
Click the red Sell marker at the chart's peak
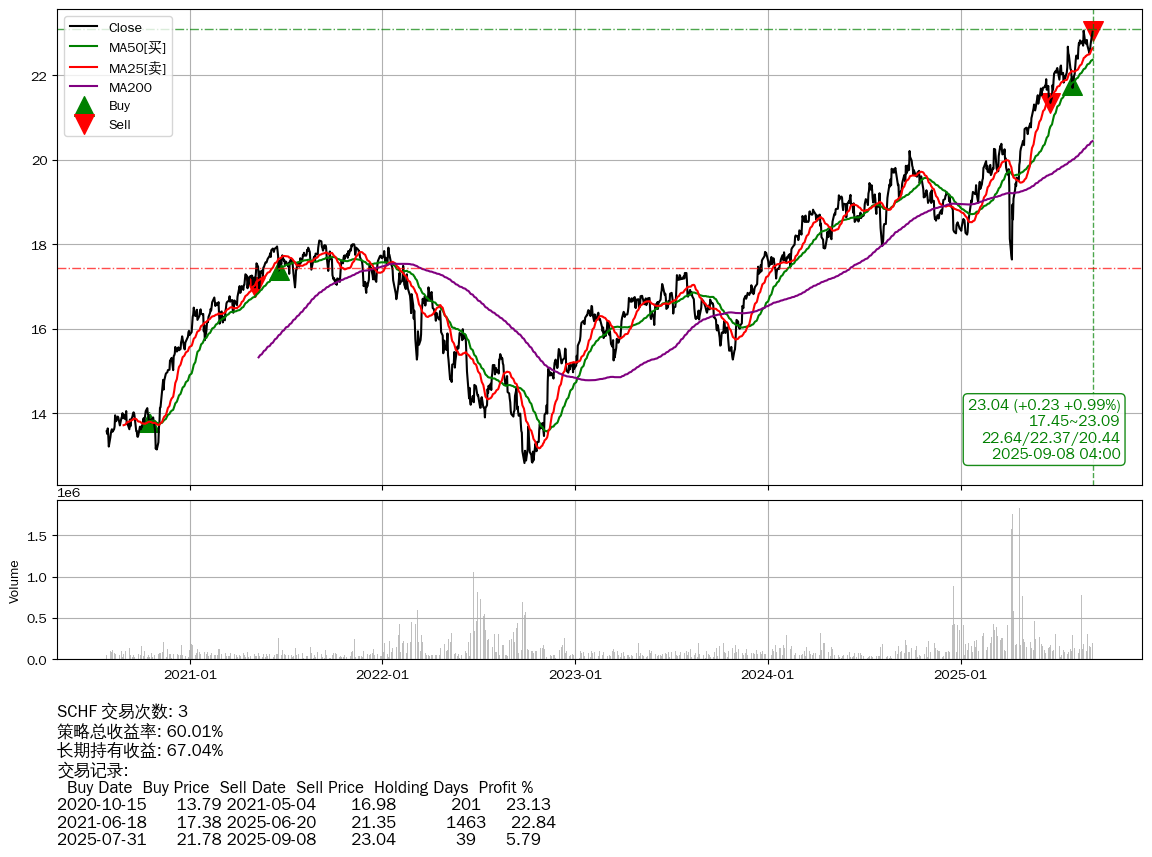[x=1093, y=31]
